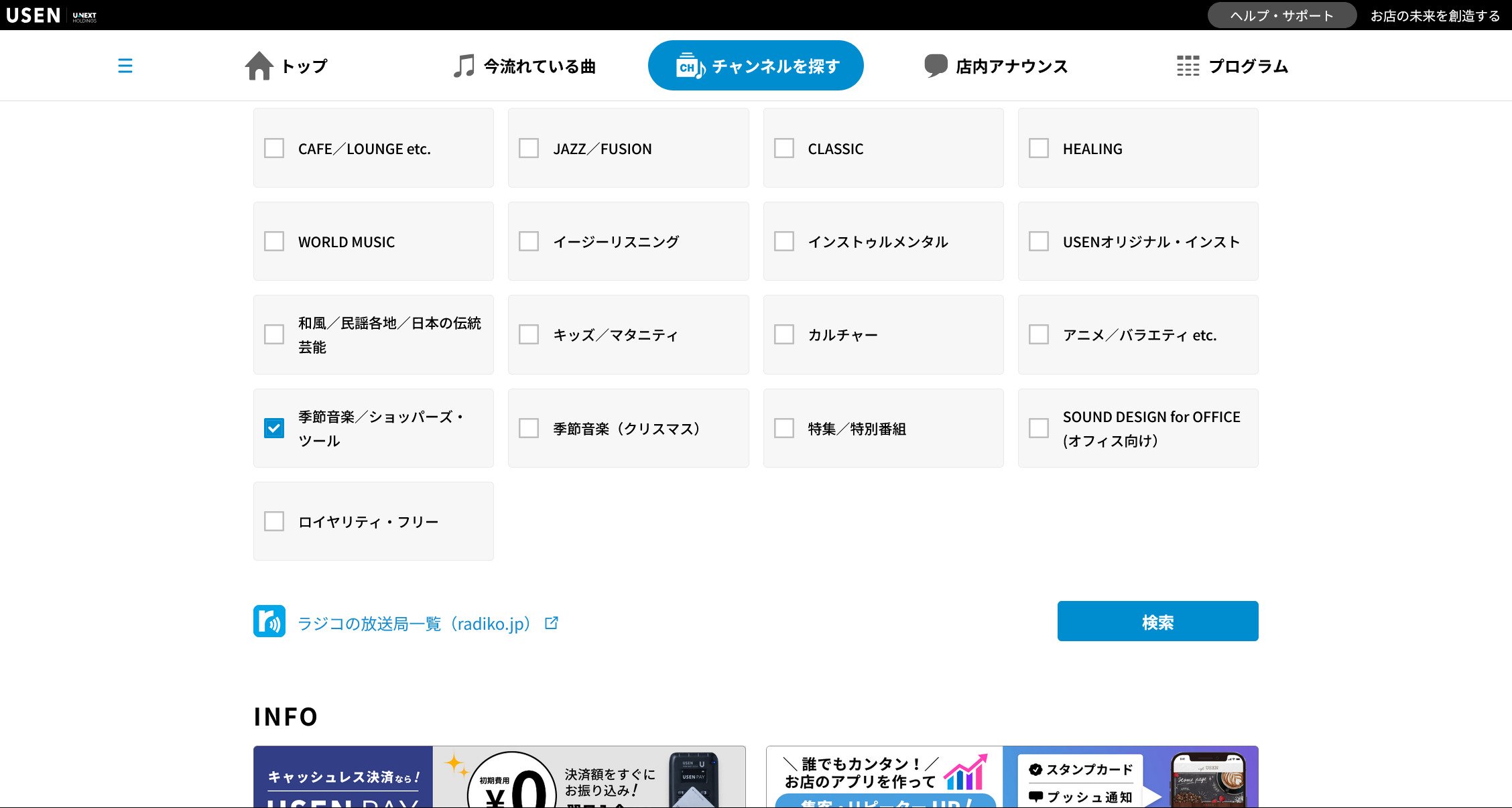
Task: Click the home icon next to トップ
Action: coord(259,66)
